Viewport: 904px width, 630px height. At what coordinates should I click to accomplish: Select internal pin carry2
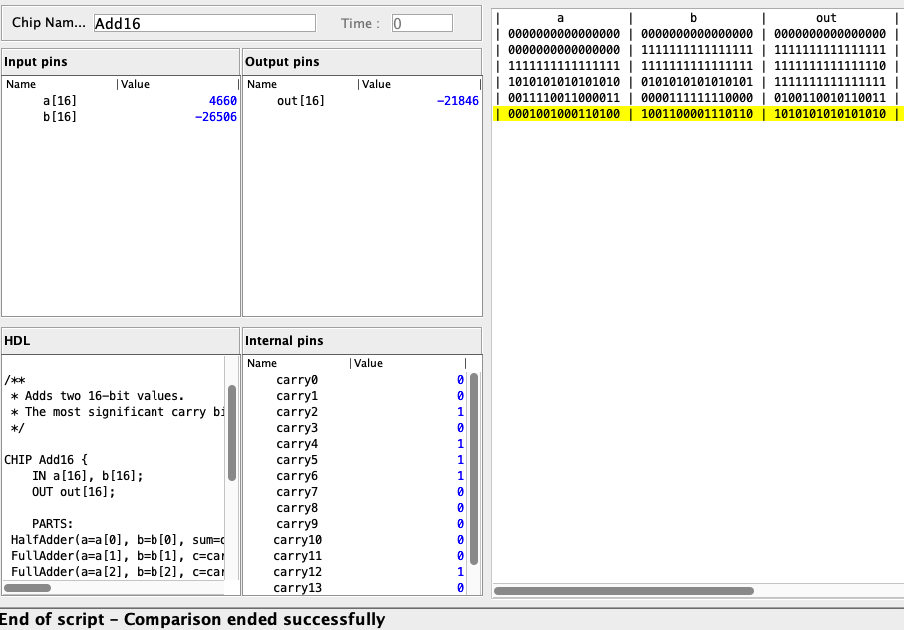(355, 412)
